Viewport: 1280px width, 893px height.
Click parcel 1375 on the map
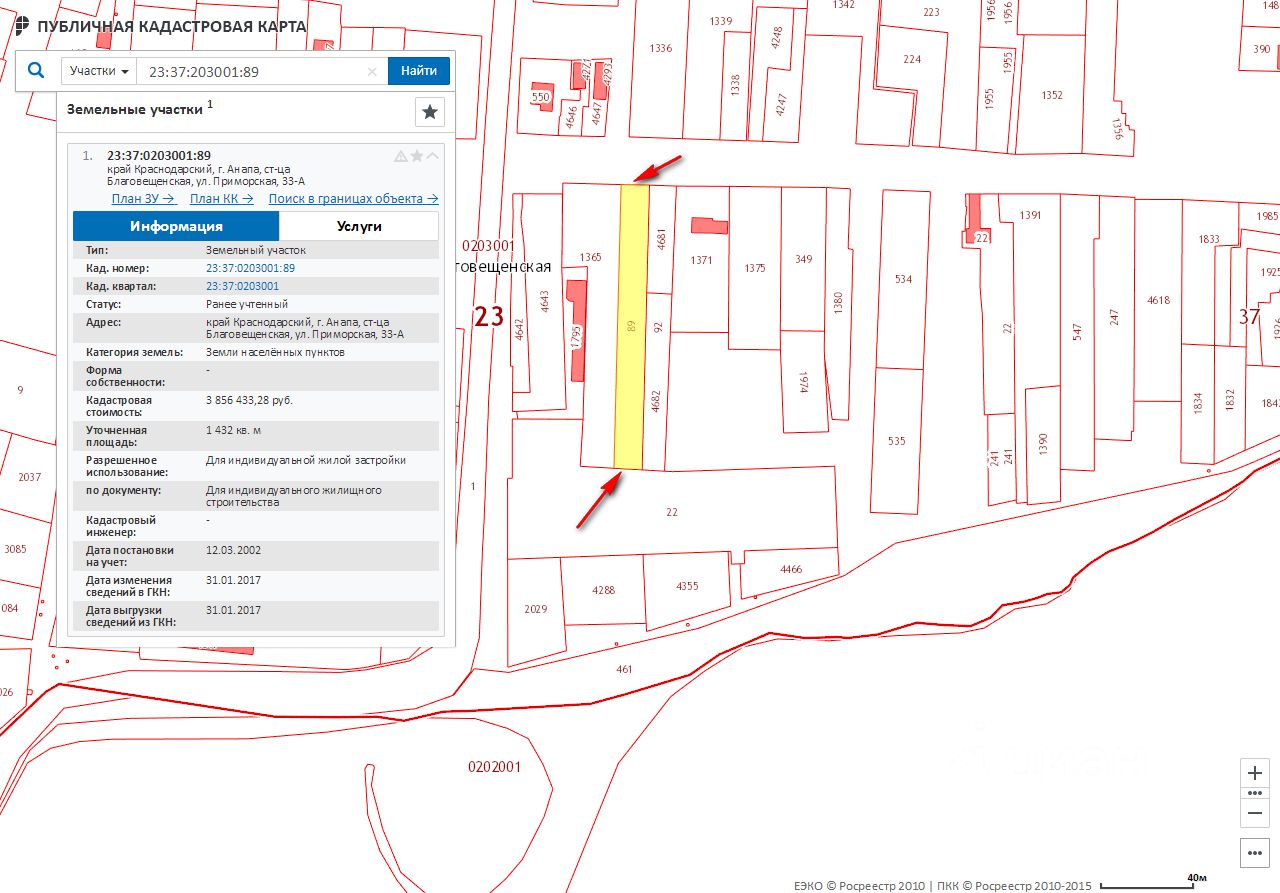click(x=755, y=267)
